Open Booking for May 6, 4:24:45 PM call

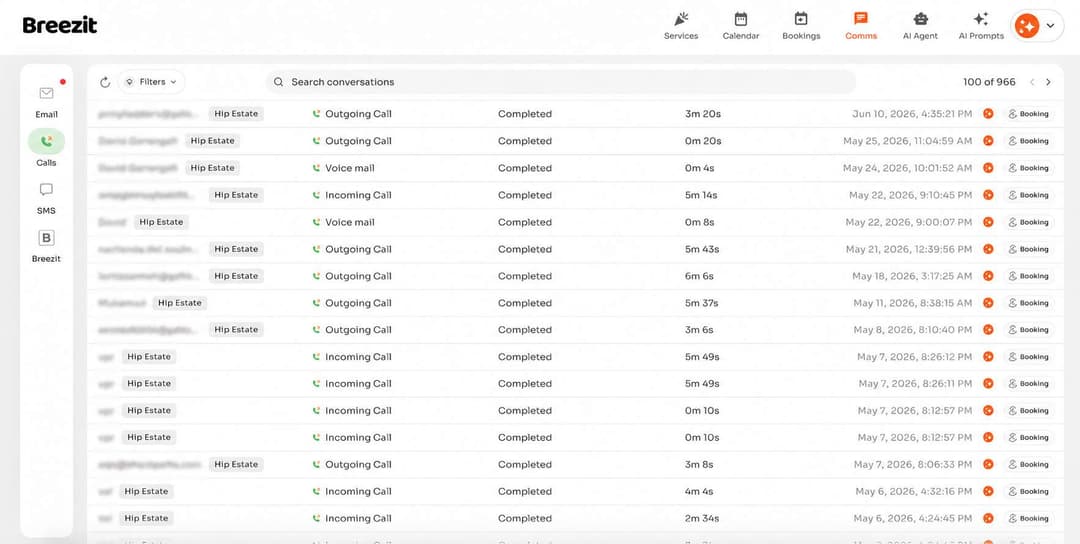[x=1028, y=519]
